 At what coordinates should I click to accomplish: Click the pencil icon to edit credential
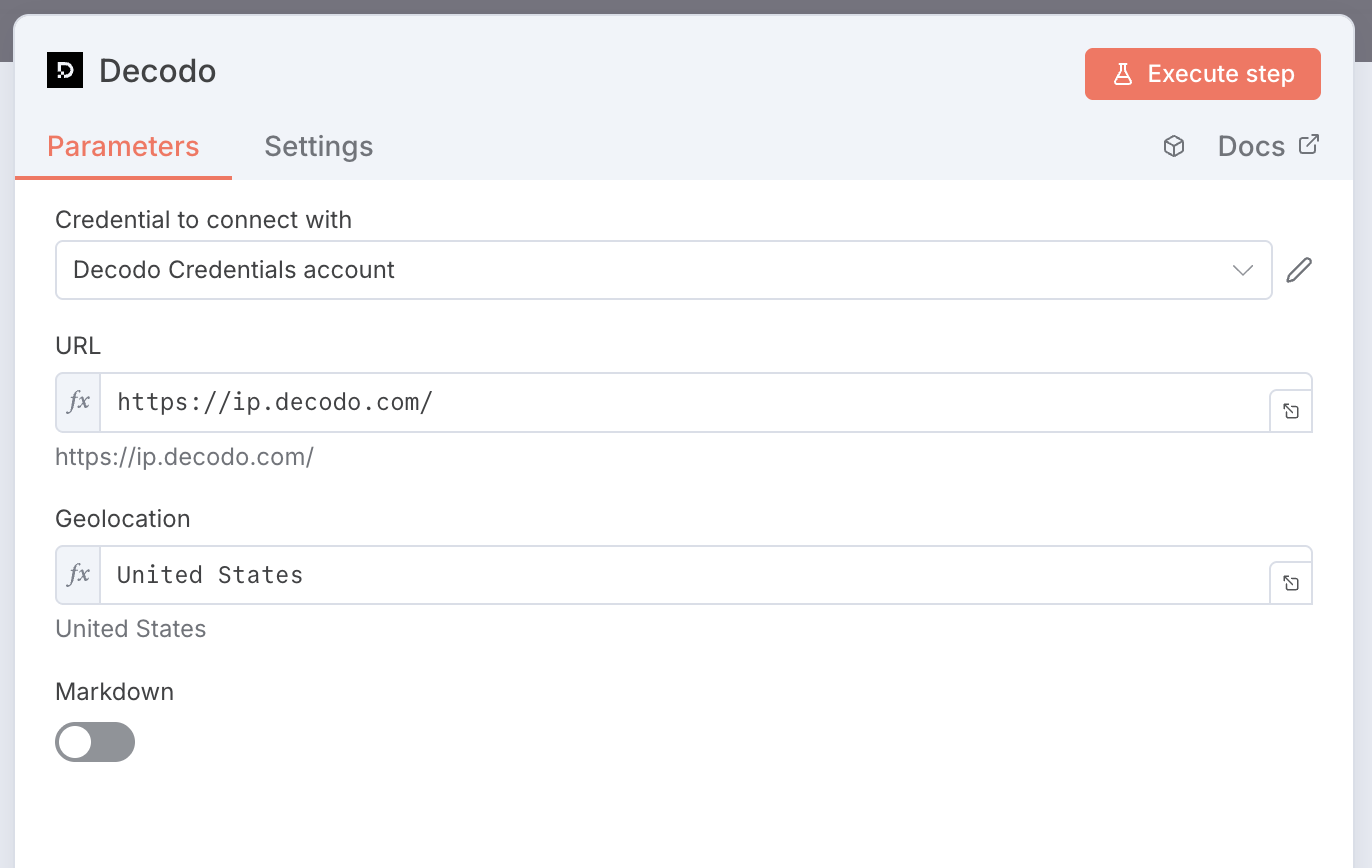(x=1299, y=270)
